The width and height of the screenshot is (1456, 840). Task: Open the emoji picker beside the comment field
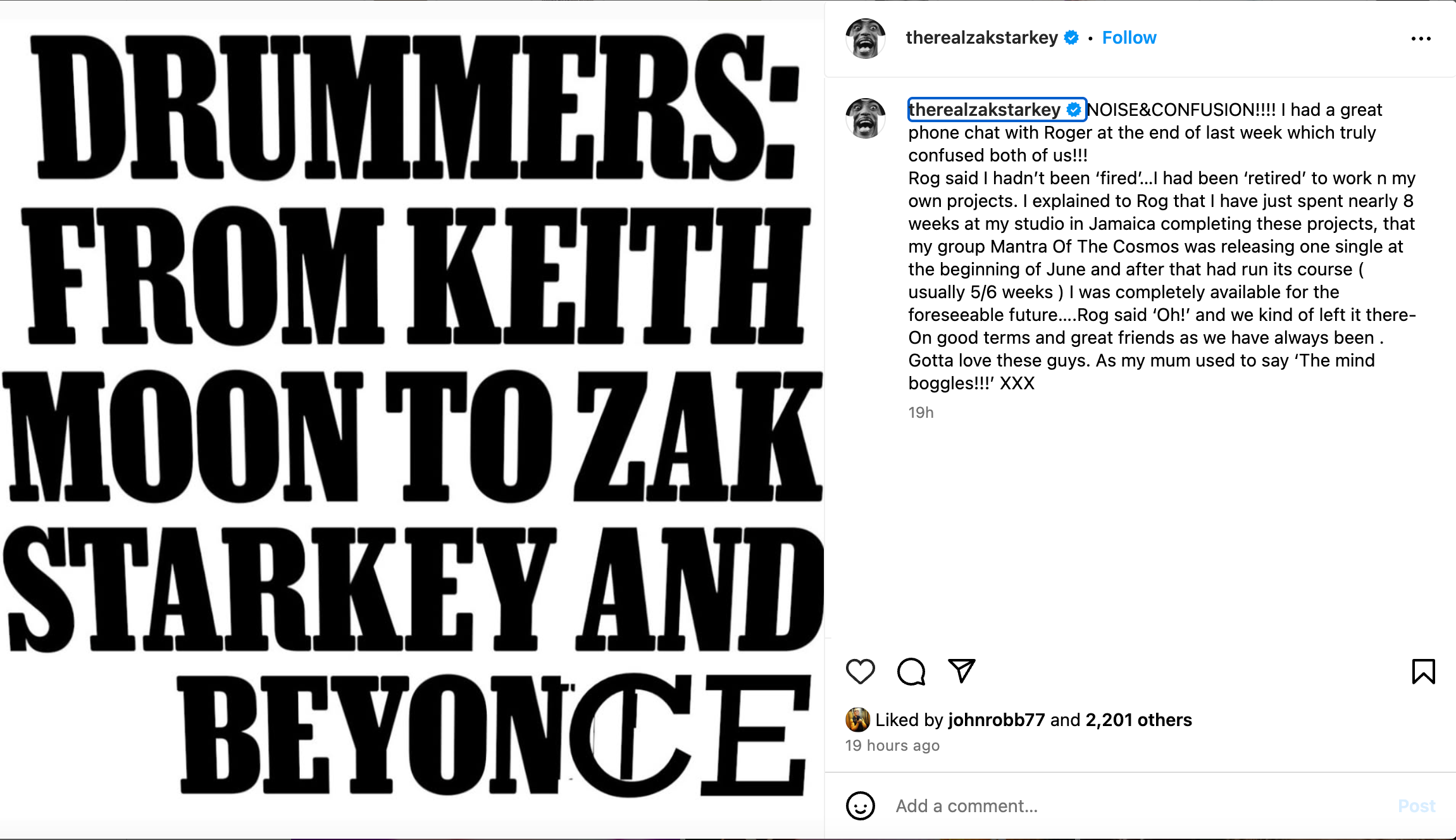(861, 806)
